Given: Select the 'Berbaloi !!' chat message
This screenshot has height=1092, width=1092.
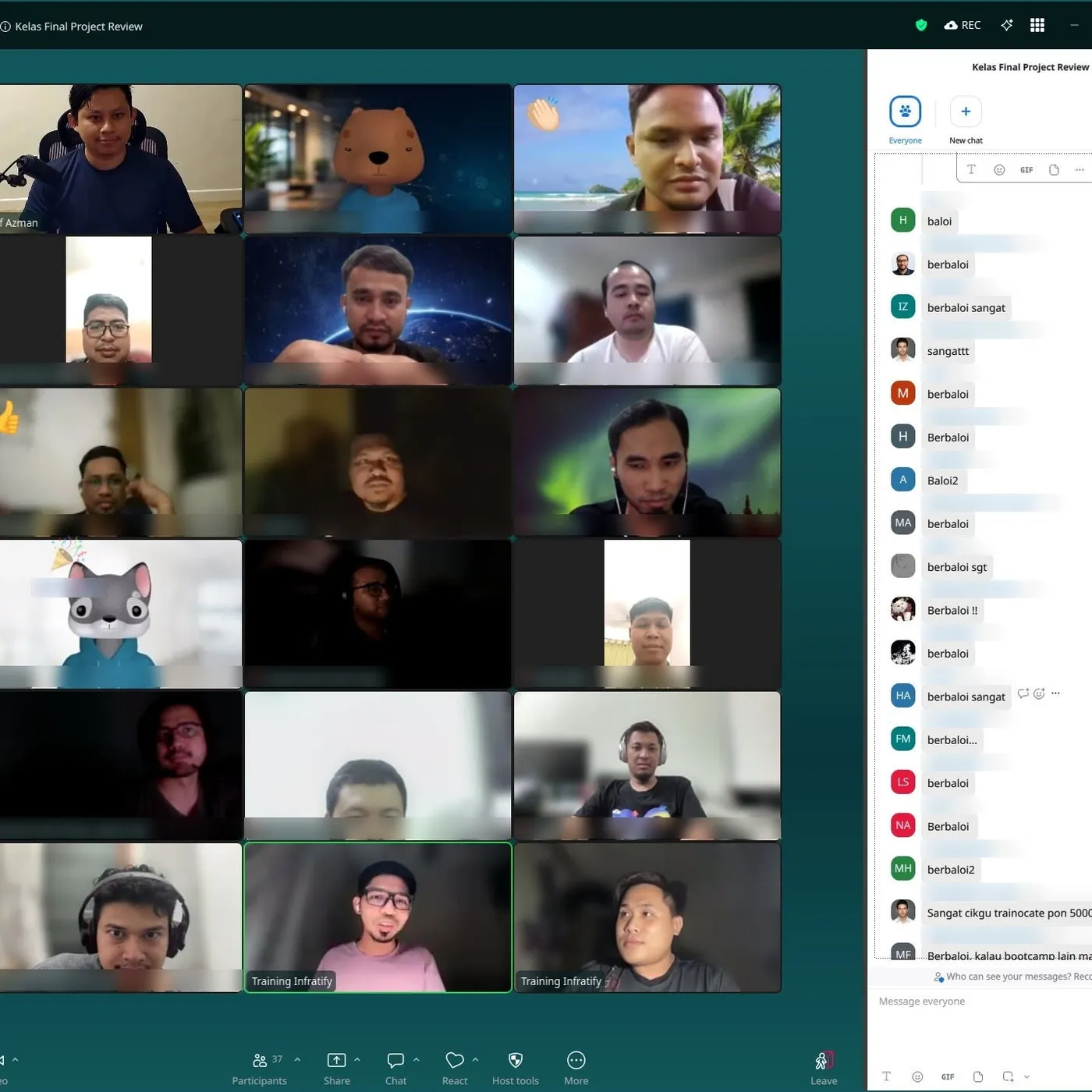Looking at the screenshot, I should coord(952,610).
